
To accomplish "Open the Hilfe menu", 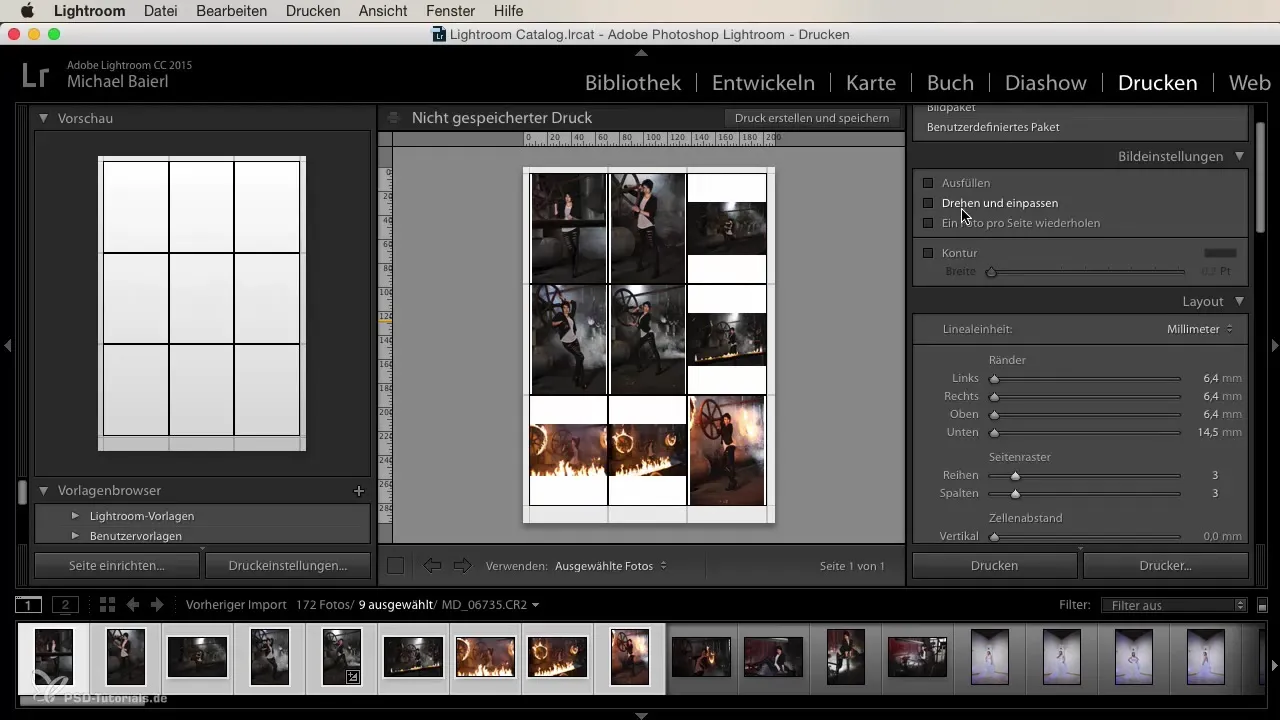I will point(508,11).
